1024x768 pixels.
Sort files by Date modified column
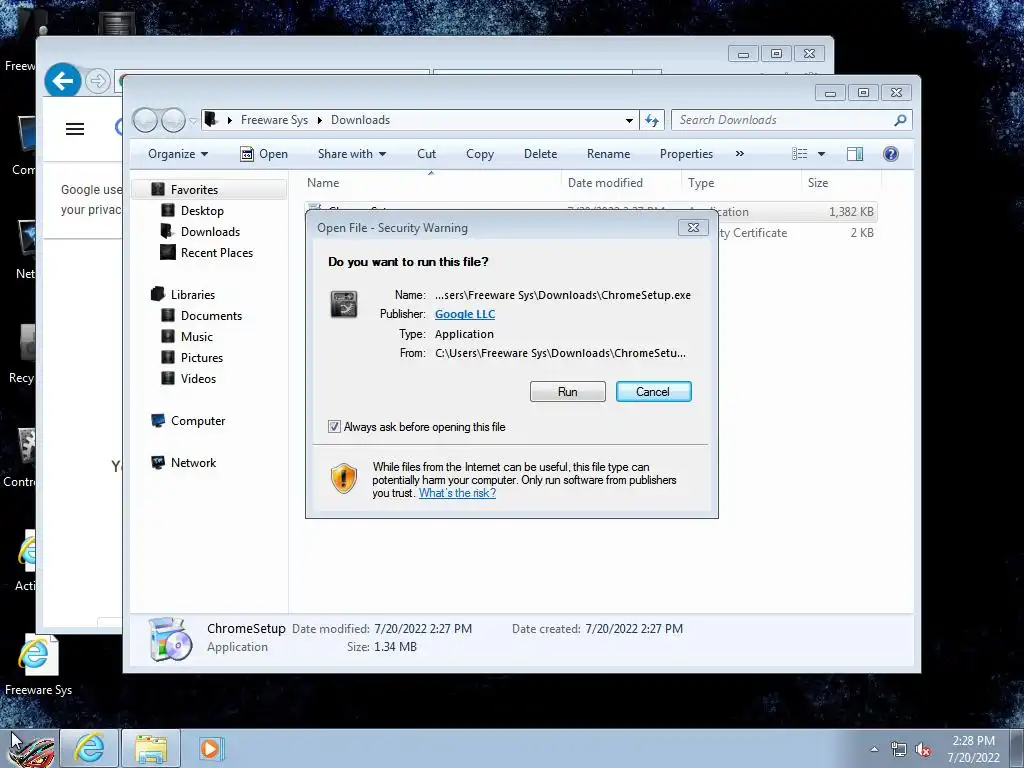[x=620, y=183]
